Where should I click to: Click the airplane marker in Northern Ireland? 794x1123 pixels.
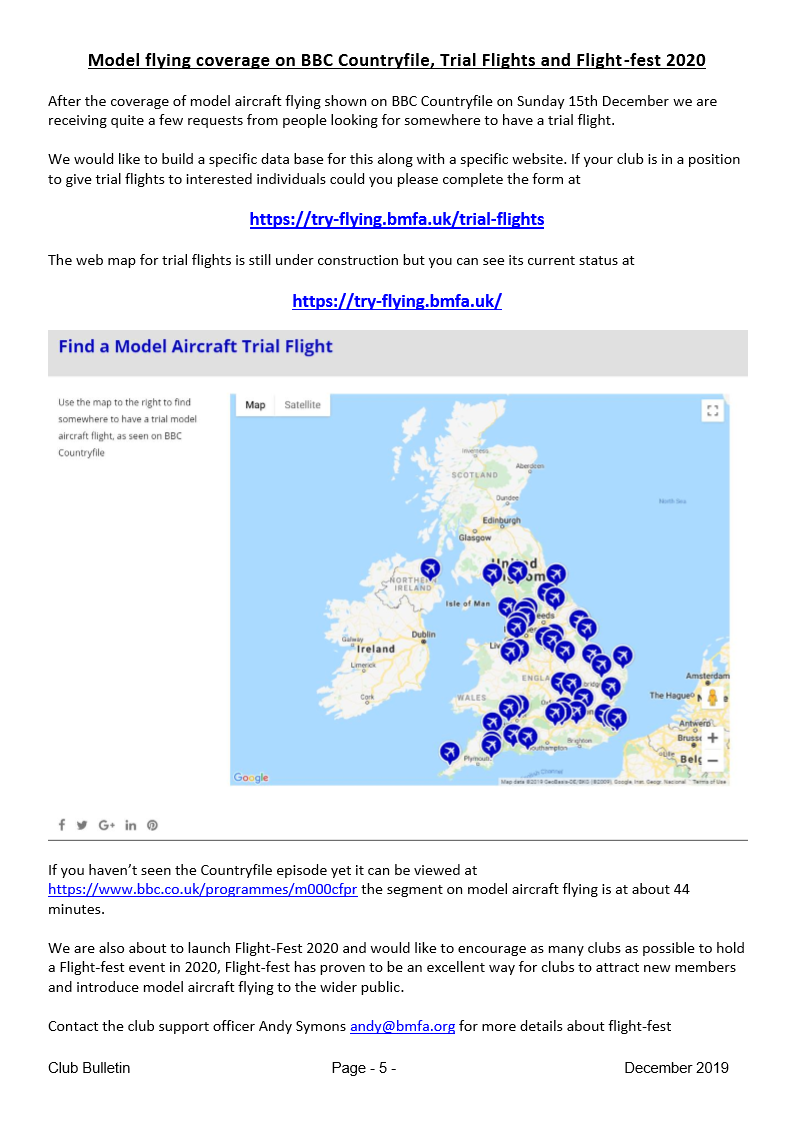[x=430, y=569]
